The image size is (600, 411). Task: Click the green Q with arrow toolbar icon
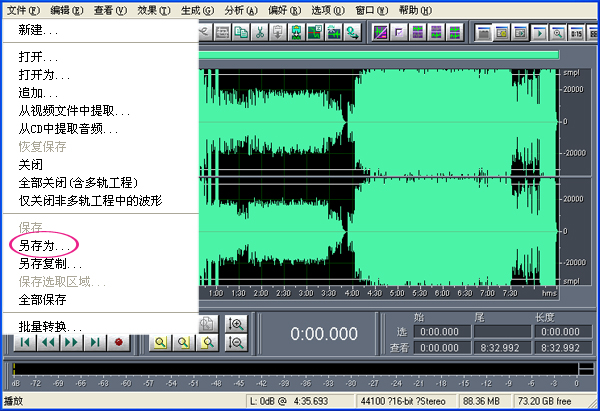point(352,33)
